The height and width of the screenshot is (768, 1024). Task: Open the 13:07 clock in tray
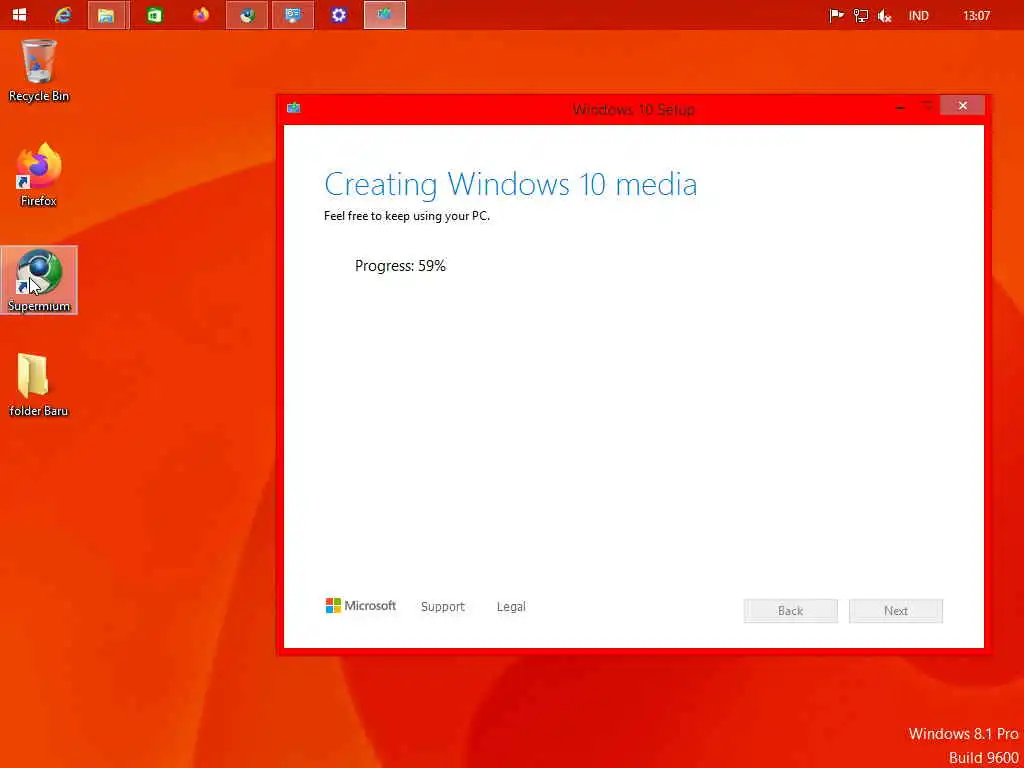pos(976,15)
